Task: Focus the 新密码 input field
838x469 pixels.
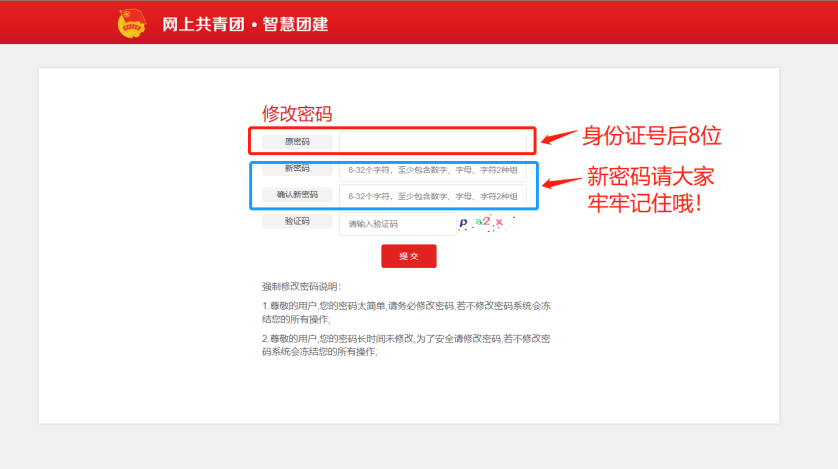Action: coord(432,170)
